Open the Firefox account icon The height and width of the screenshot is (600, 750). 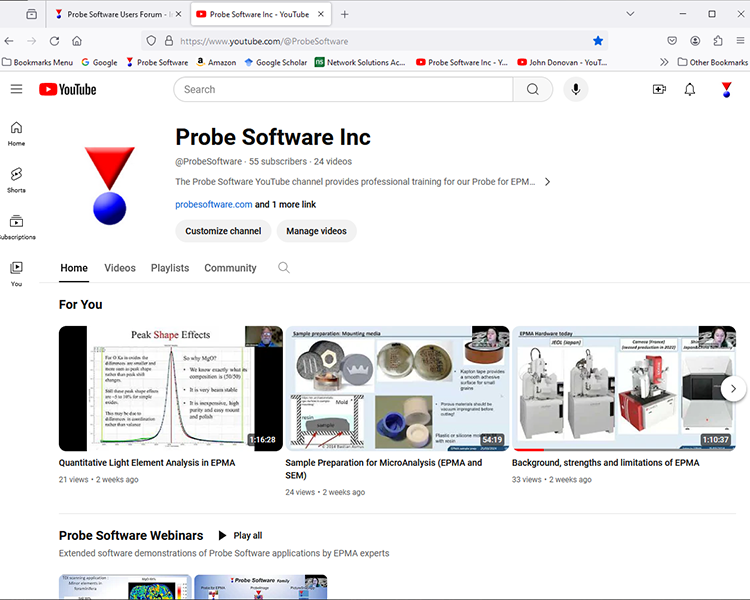(x=695, y=41)
